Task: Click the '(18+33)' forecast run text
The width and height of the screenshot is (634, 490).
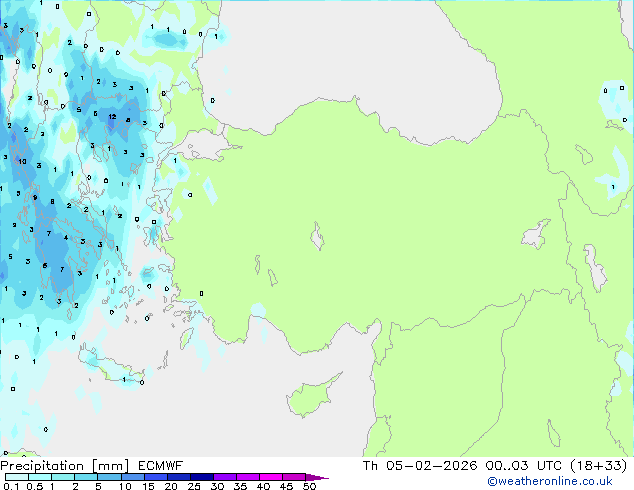Action: (x=599, y=466)
